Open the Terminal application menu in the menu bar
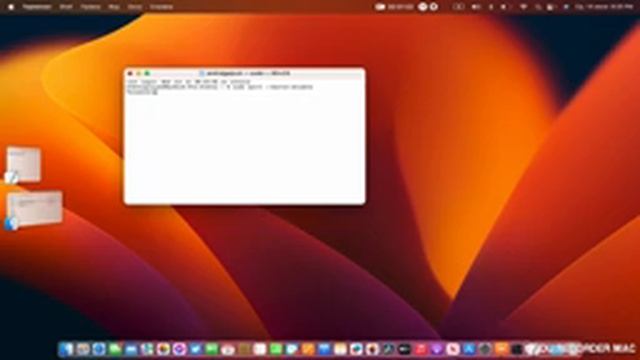Image resolution: width=640 pixels, height=360 pixels. 37,7
